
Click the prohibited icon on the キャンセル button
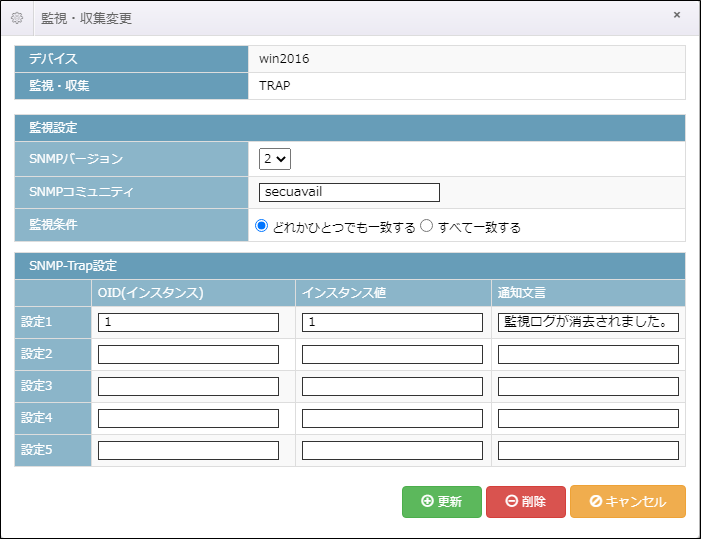[595, 501]
